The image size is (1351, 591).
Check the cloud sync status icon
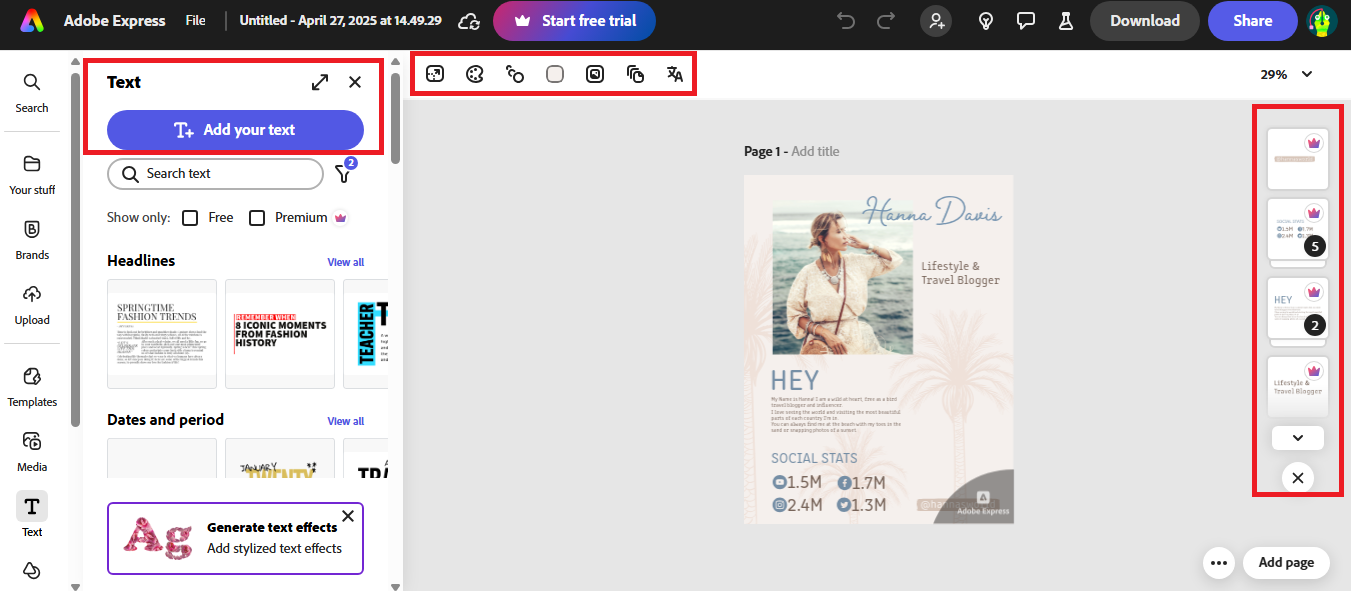click(468, 20)
